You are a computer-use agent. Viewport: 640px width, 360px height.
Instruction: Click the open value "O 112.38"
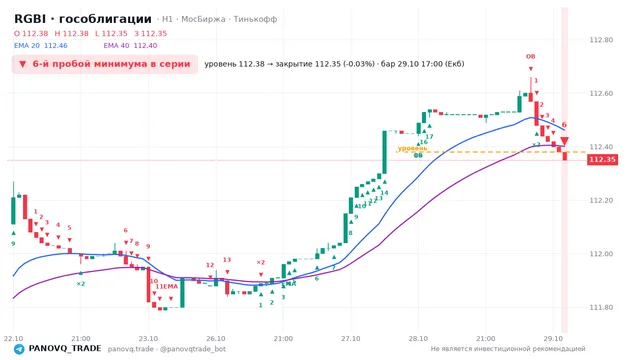[31, 33]
